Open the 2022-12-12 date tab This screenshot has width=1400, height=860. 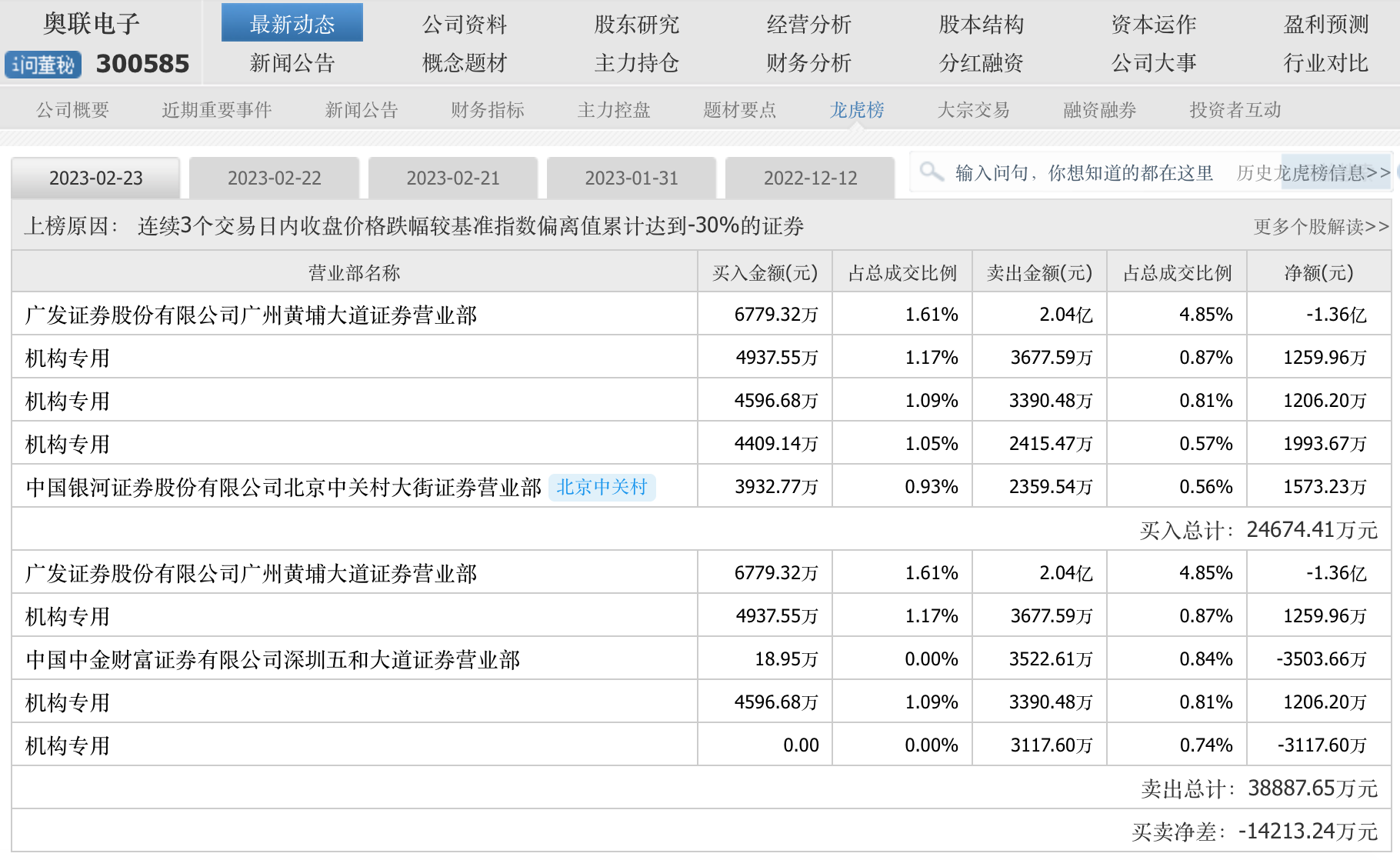[x=809, y=178]
